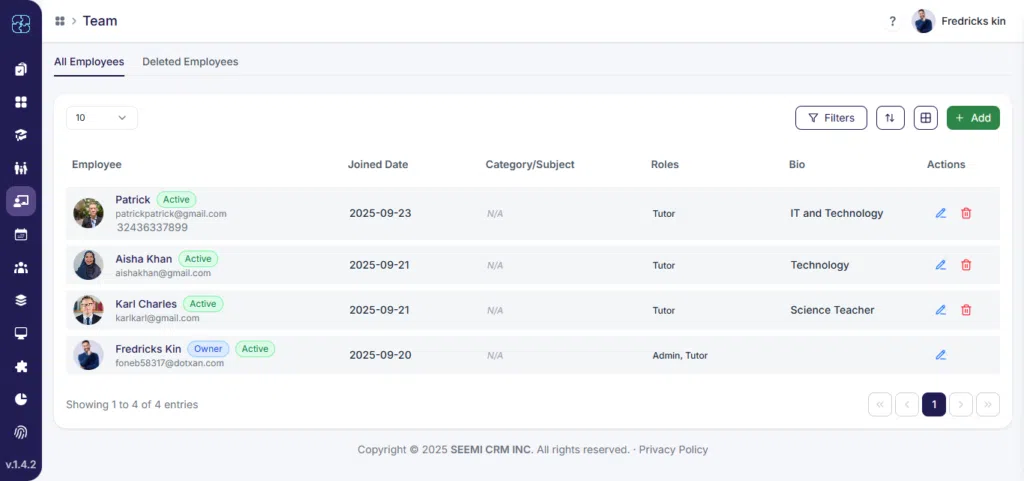1024x481 pixels.
Task: Click the Owner badge on Fredricks Kin
Action: click(x=208, y=349)
